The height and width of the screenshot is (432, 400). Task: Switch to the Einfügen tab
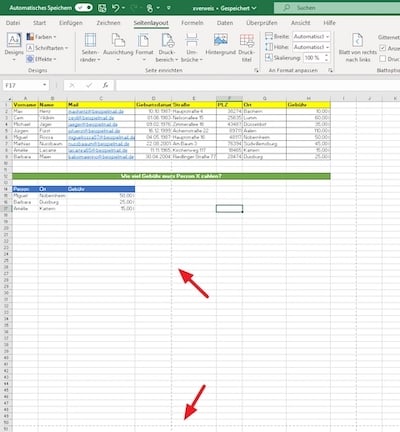pos(71,23)
